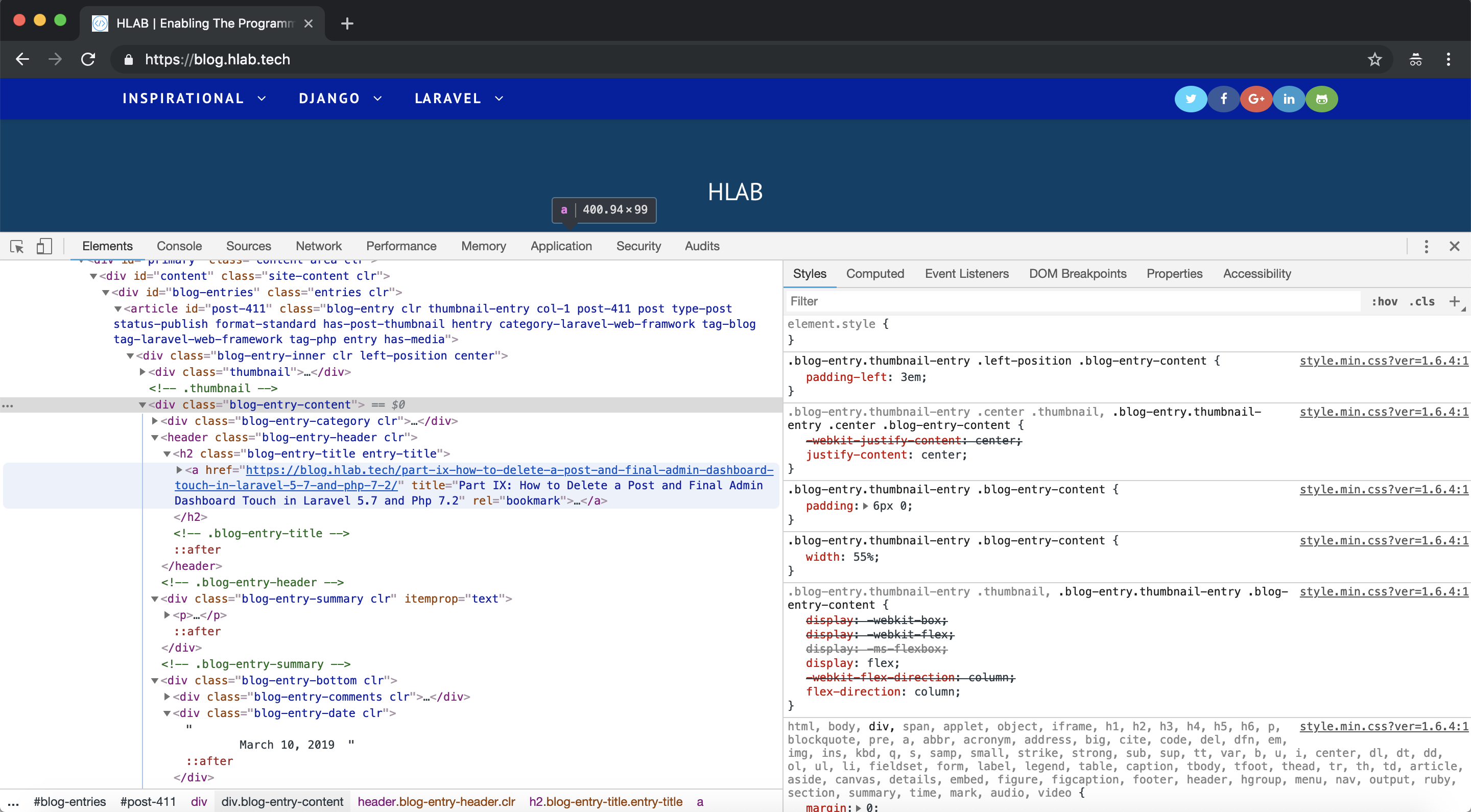The height and width of the screenshot is (812, 1471).
Task: Open the Memory tab
Action: 484,246
